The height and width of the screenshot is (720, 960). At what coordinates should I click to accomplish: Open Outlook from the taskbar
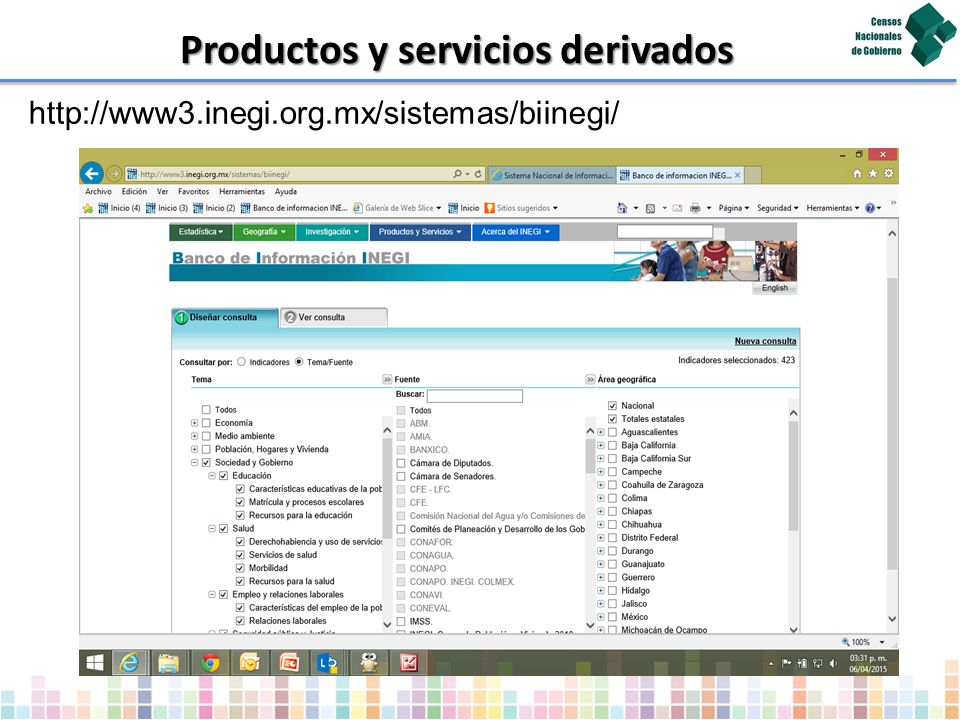249,662
